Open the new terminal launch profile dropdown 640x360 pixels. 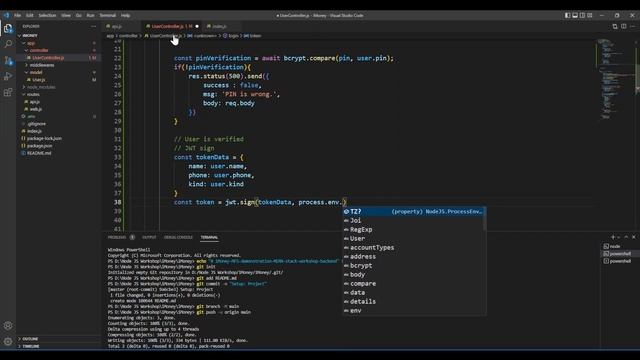[619, 237]
